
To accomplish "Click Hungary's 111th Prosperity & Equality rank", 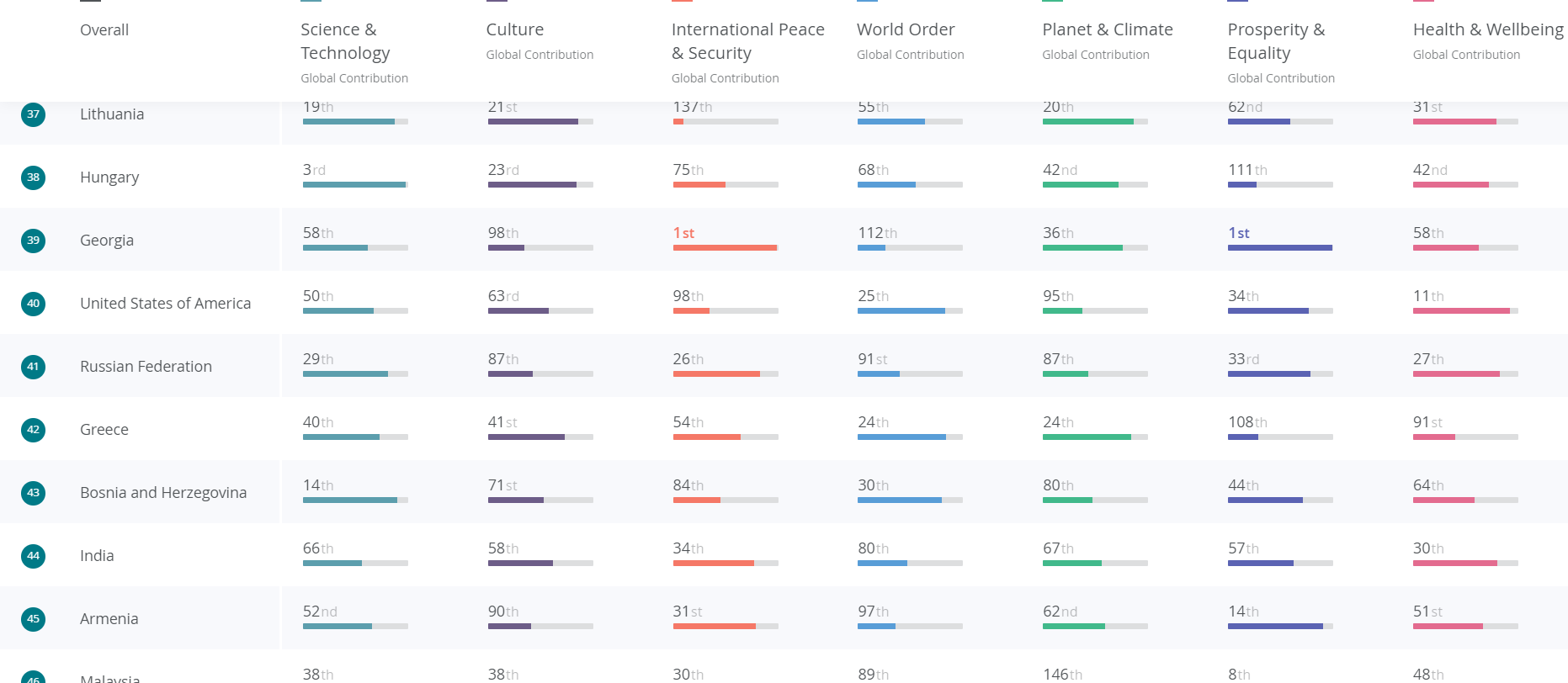I will [1247, 170].
